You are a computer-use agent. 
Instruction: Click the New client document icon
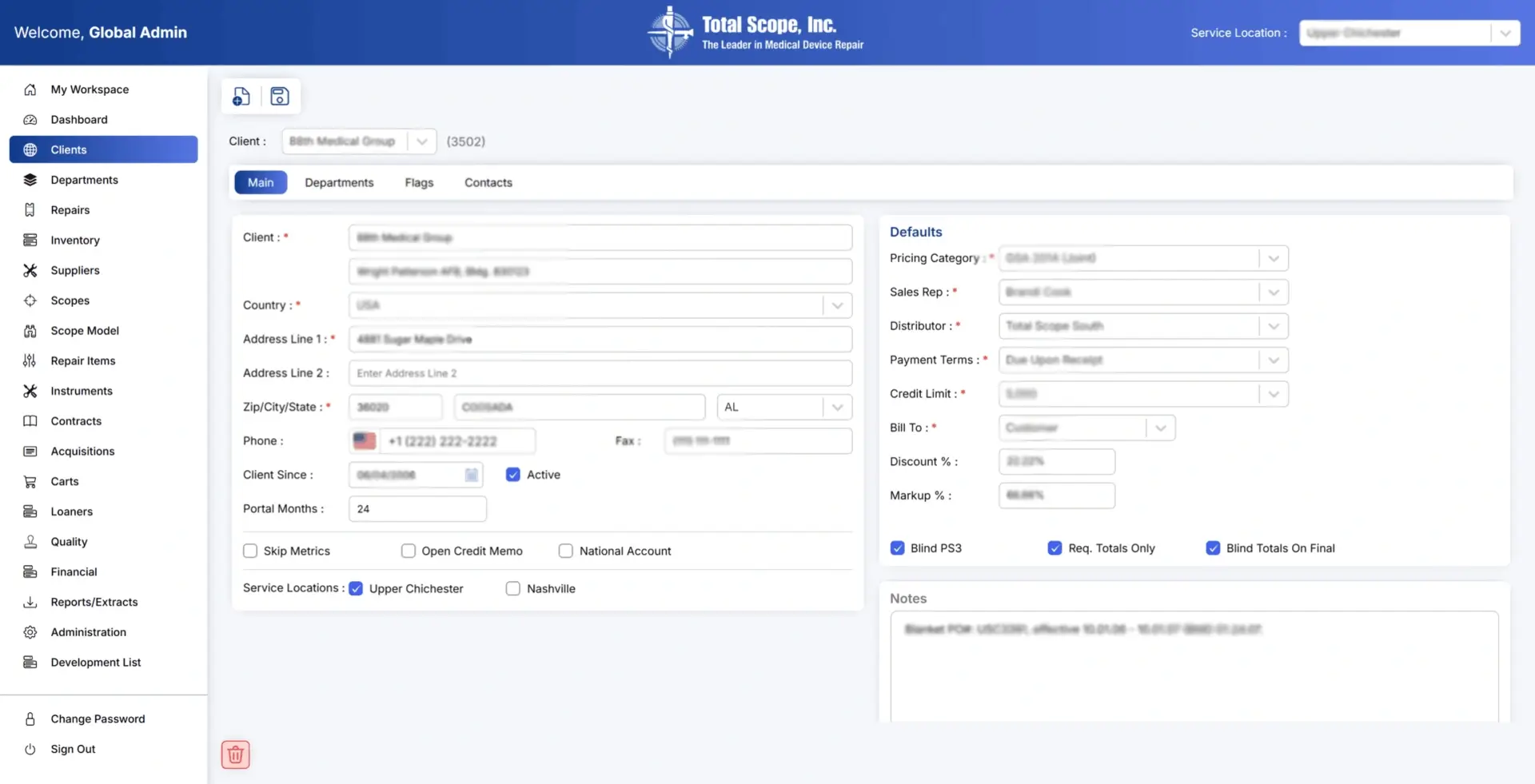(241, 96)
